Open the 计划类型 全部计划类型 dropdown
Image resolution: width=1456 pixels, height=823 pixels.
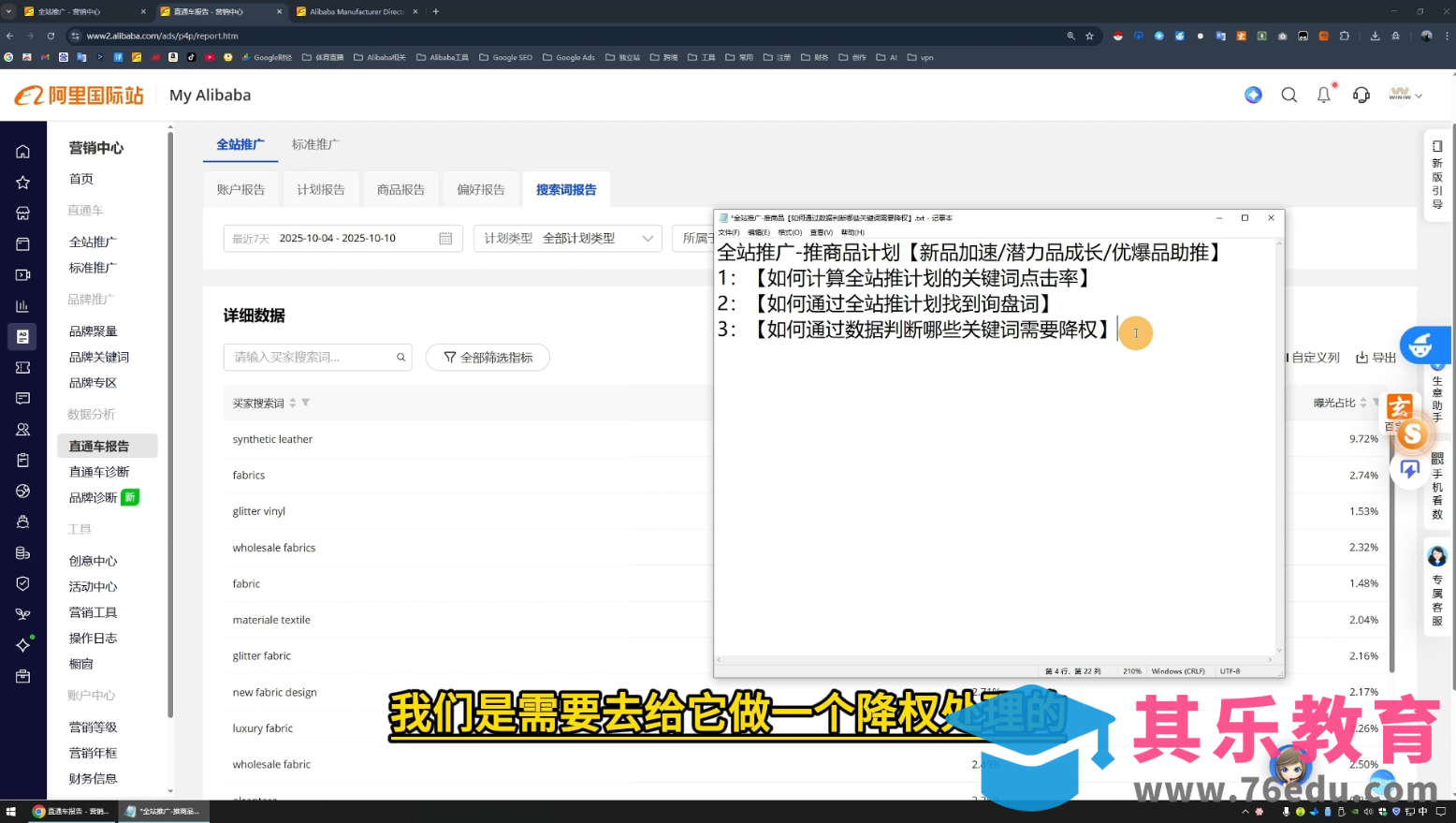click(x=567, y=238)
